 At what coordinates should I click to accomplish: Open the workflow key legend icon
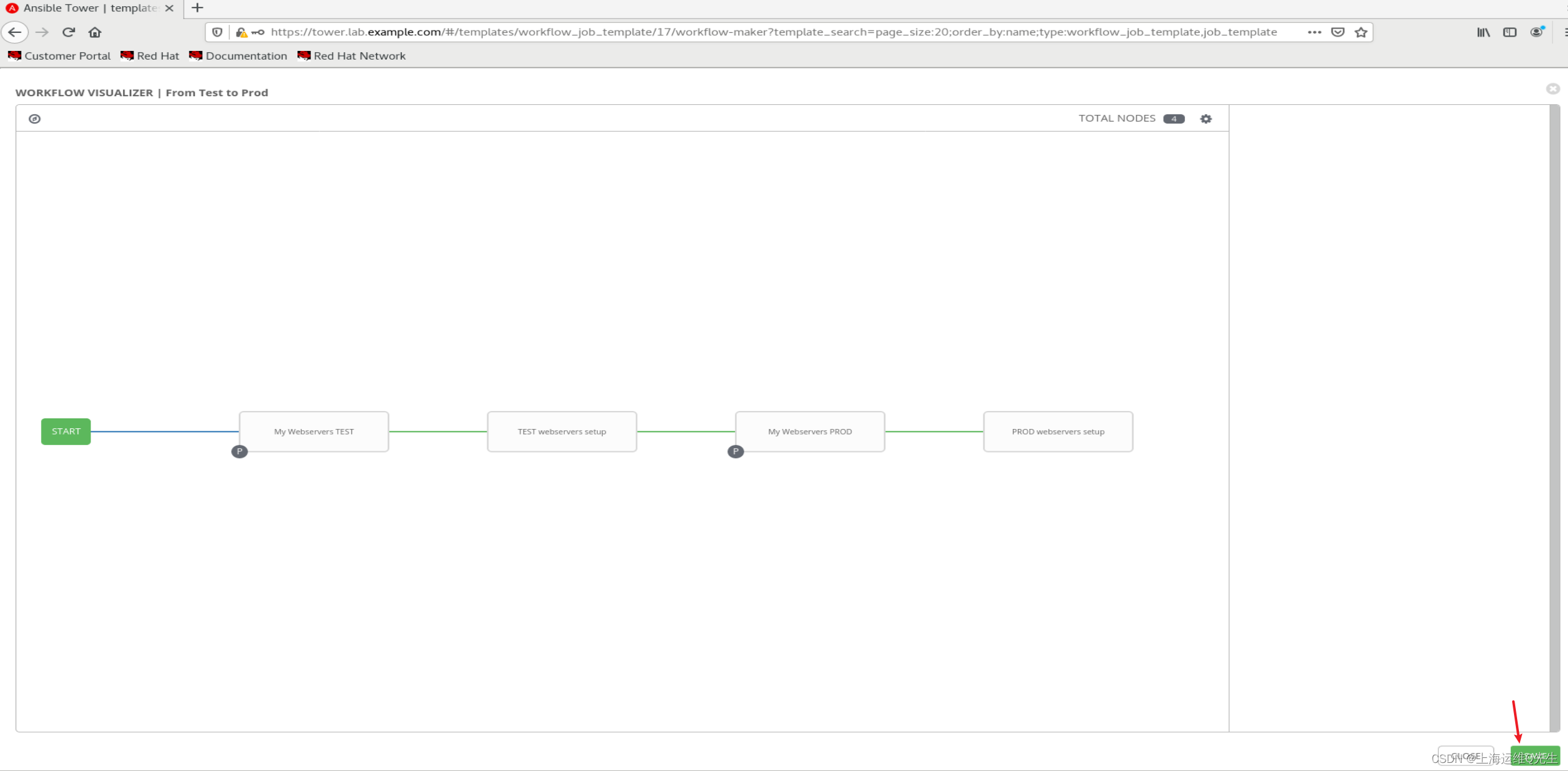coord(35,118)
